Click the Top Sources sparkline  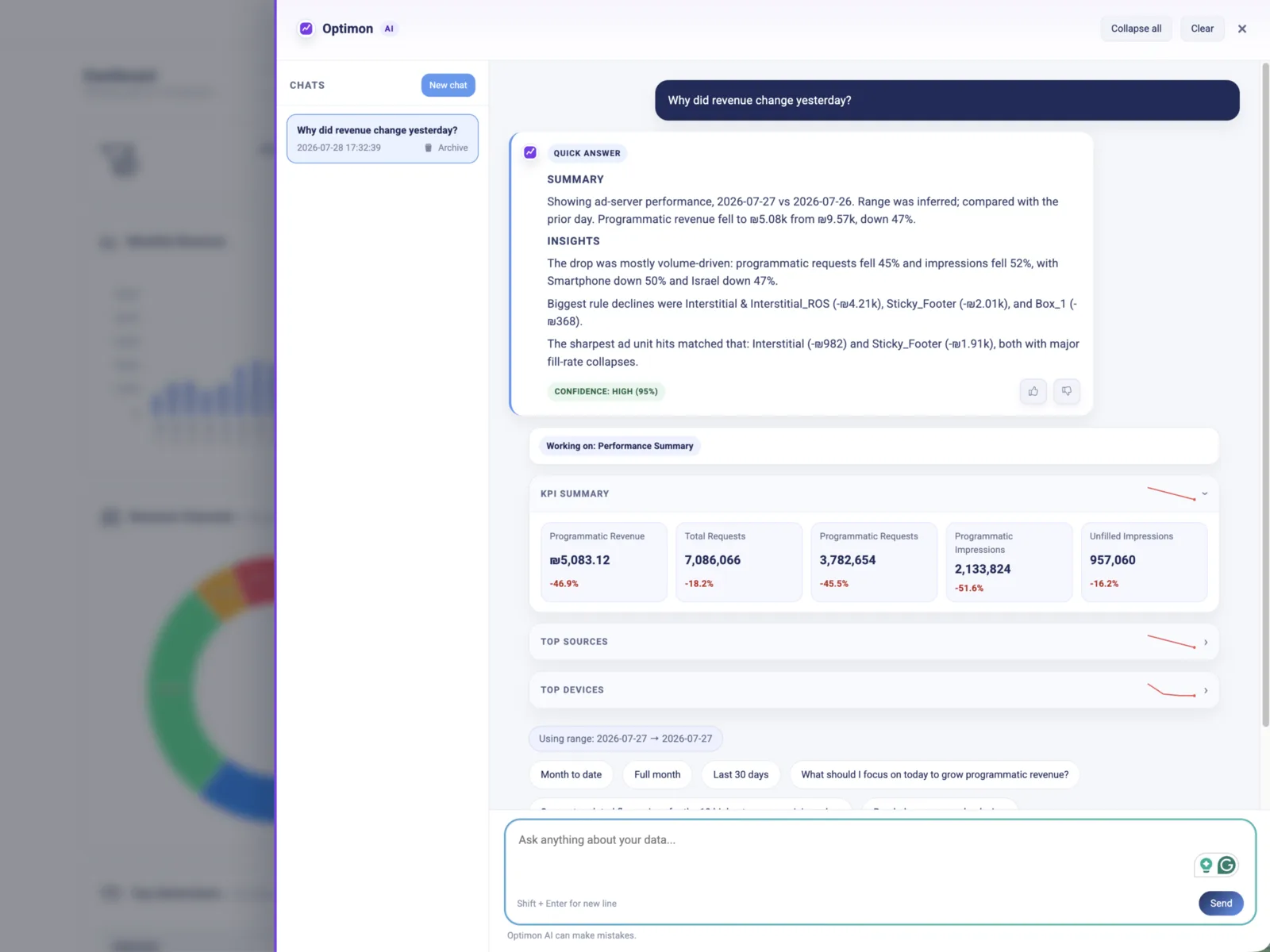pyautogui.click(x=1172, y=642)
